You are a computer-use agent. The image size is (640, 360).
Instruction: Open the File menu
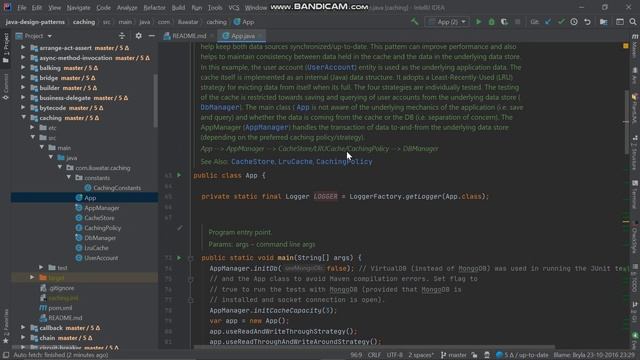point(22,8)
